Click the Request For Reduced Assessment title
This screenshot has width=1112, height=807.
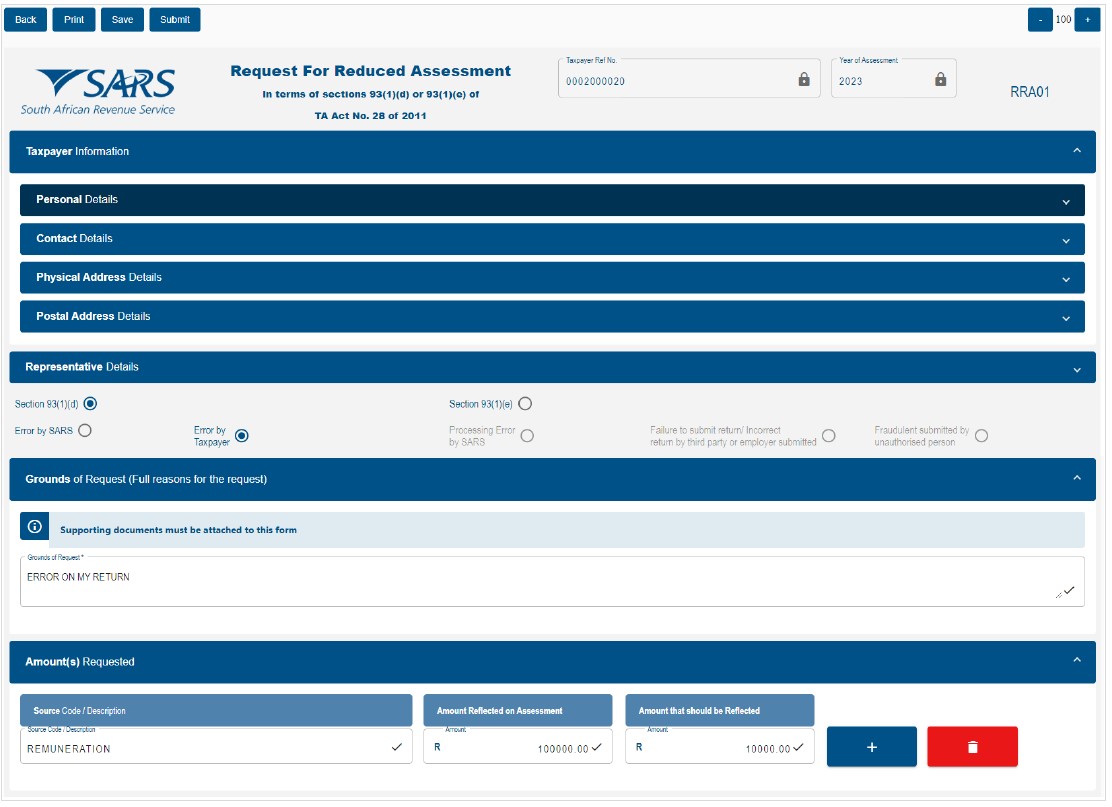click(371, 71)
